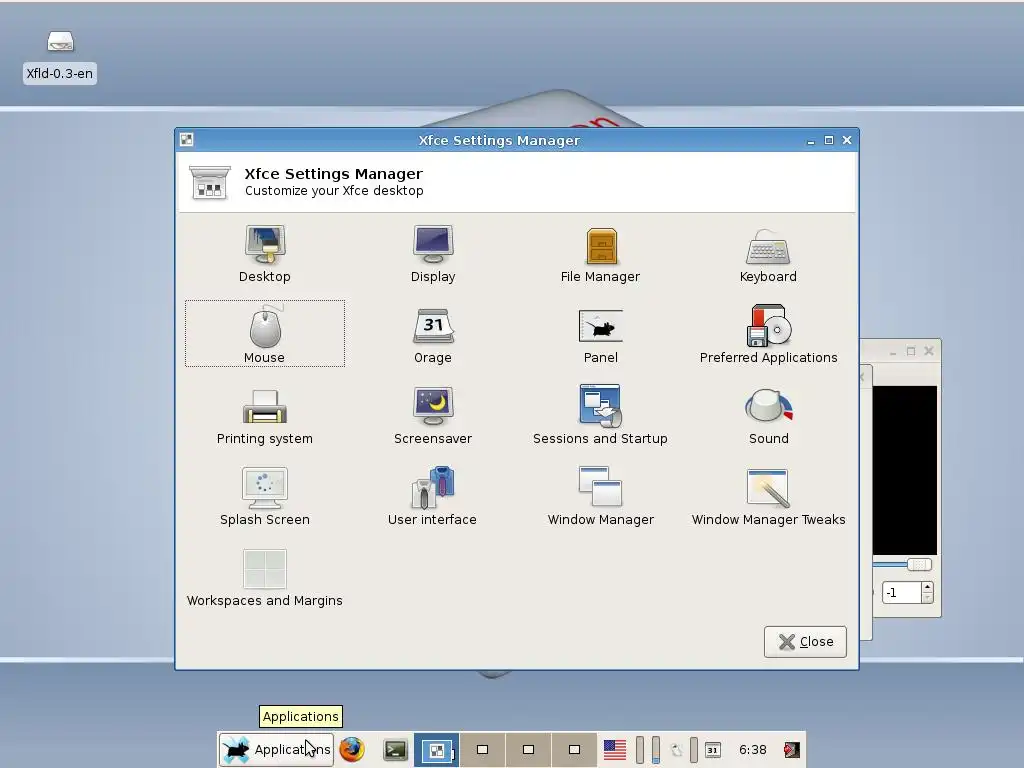1024x768 pixels.
Task: Open File Manager preferences
Action: (600, 255)
